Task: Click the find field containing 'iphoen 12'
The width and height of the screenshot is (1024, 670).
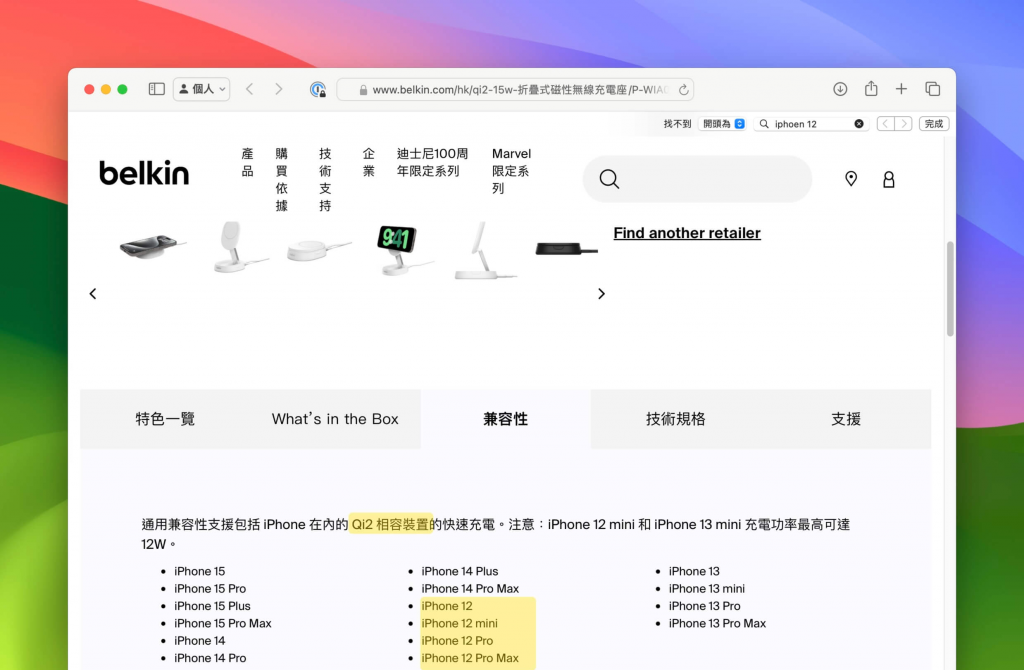Action: (x=812, y=123)
